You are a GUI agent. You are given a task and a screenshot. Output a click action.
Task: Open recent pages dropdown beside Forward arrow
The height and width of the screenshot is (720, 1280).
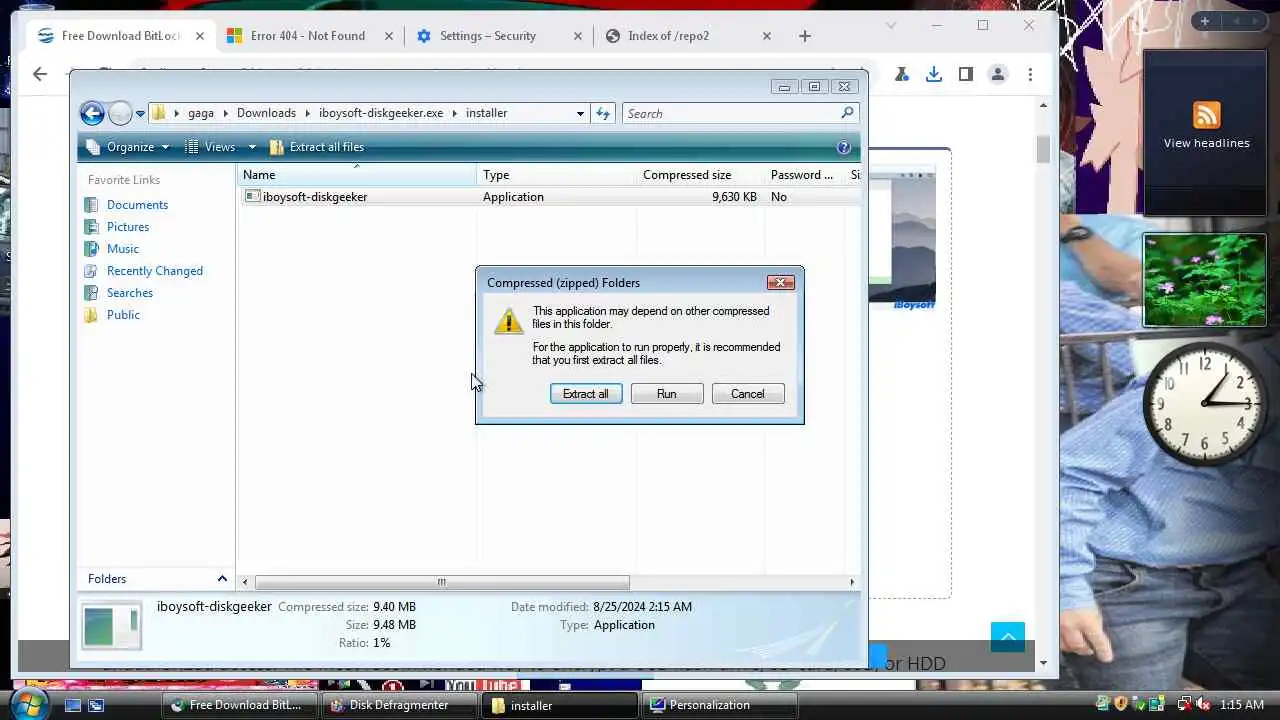(x=140, y=114)
